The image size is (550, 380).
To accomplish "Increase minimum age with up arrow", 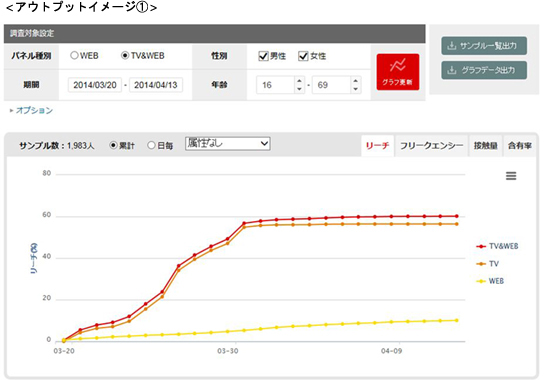I will coord(299,81).
